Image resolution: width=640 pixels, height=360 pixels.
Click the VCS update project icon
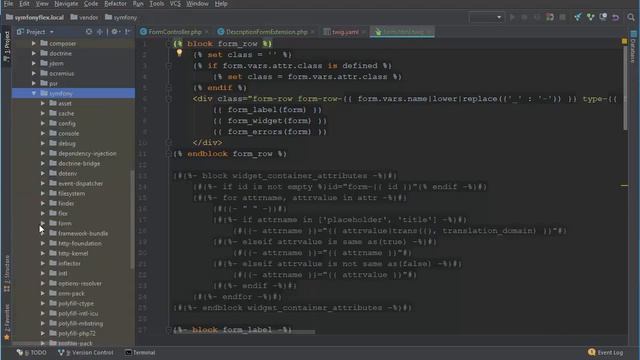[578, 17]
